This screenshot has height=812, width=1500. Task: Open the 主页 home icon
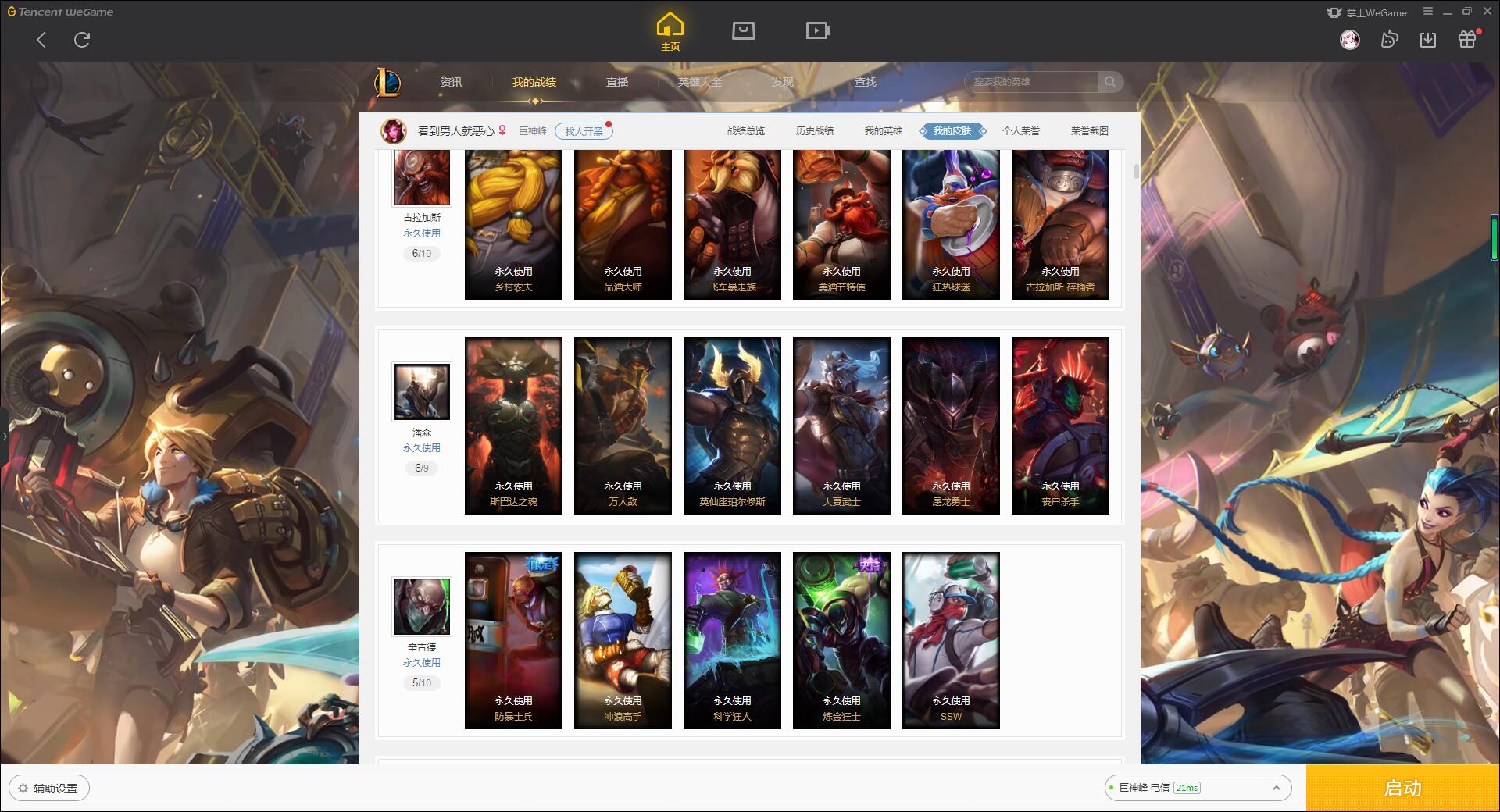670,32
